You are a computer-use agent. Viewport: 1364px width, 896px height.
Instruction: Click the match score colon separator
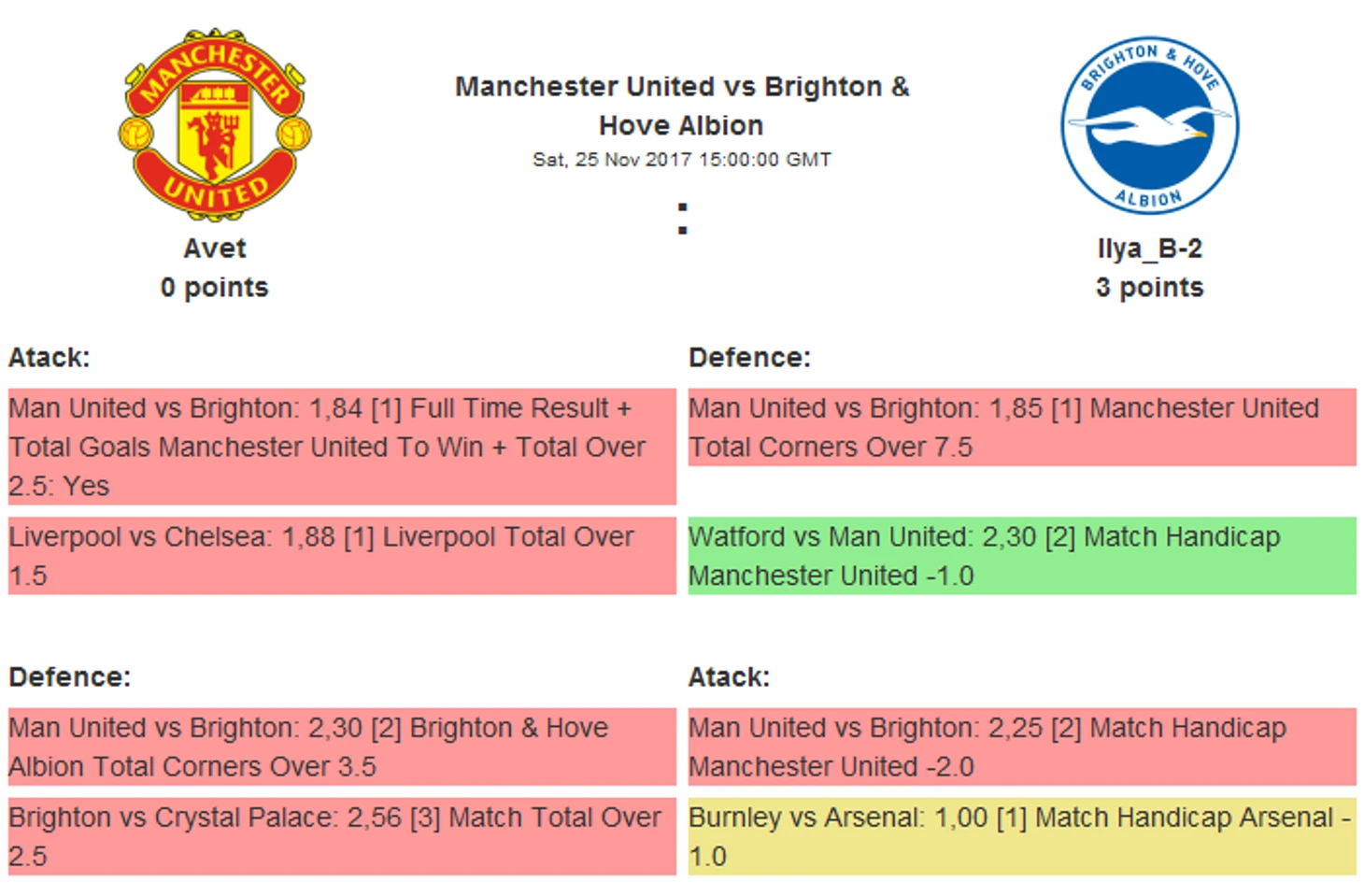tap(683, 219)
